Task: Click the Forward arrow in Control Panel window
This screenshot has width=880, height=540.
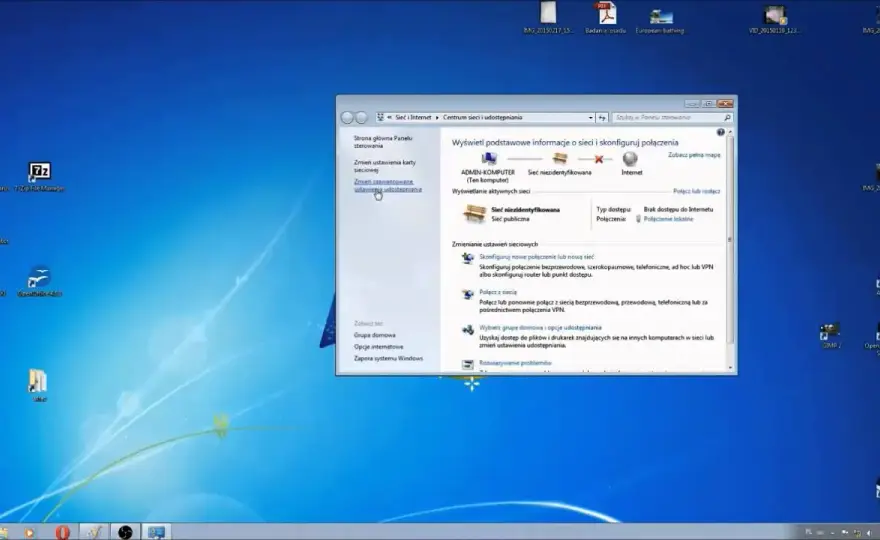Action: (361, 117)
